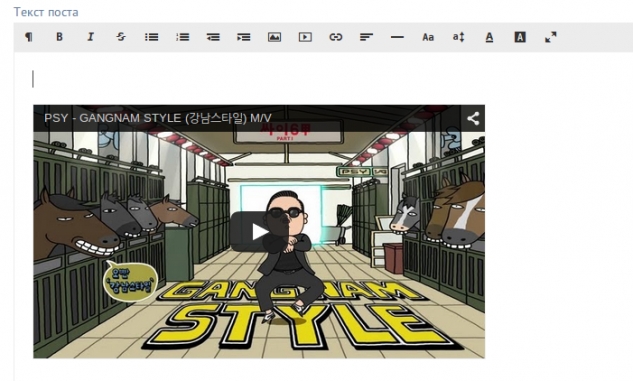Insert an image into the post
Image resolution: width=633 pixels, height=381 pixels.
[275, 37]
